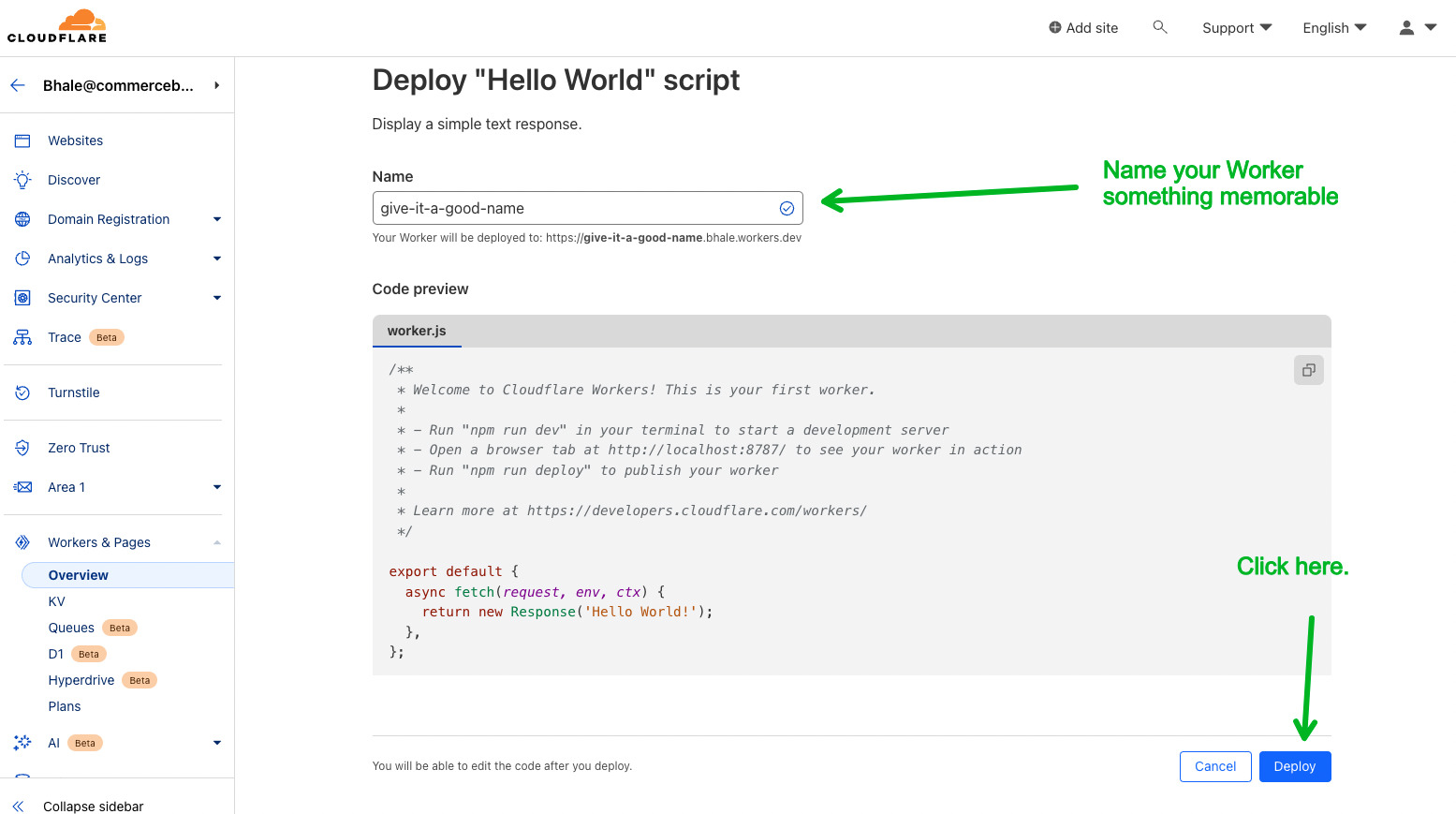Click the Workers & Pages icon
Screen dimensions: 1456x814
22,542
